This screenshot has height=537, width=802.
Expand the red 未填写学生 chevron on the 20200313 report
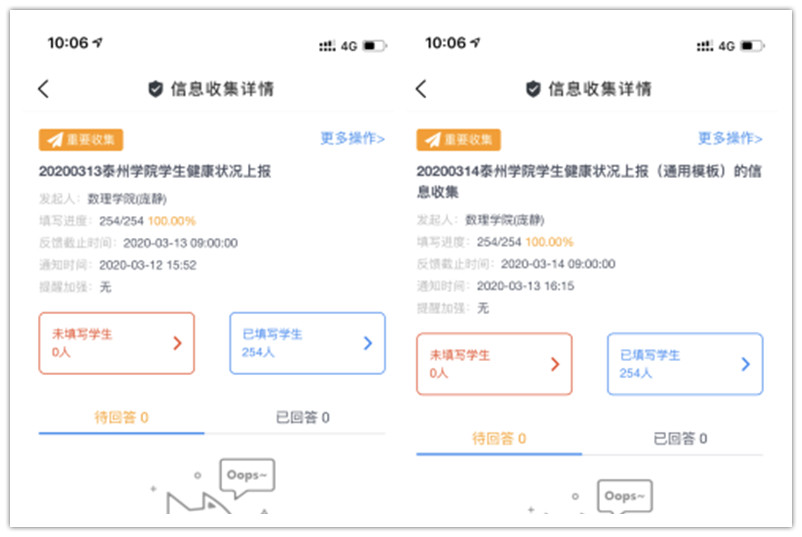coord(177,343)
